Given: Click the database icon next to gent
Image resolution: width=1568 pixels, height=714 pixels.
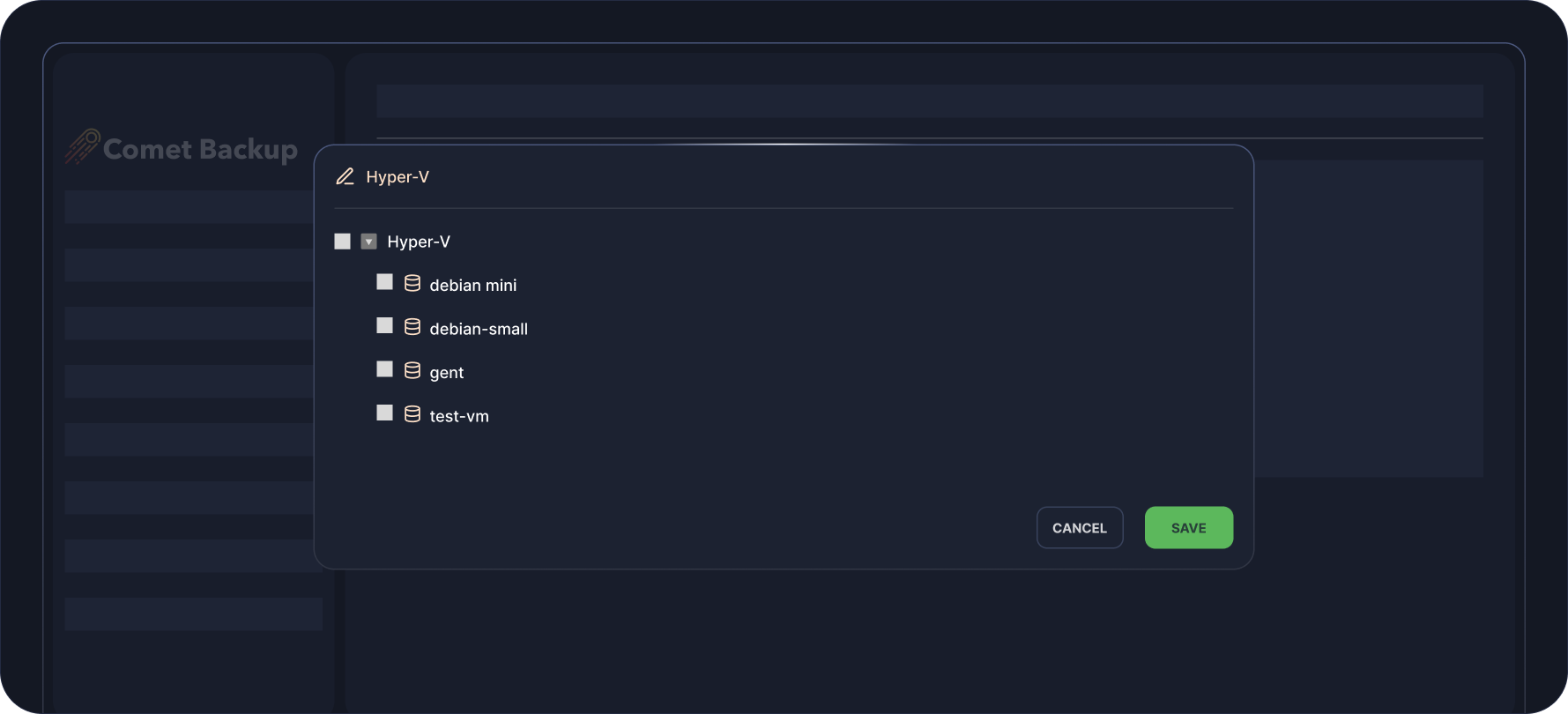Looking at the screenshot, I should coord(412,370).
